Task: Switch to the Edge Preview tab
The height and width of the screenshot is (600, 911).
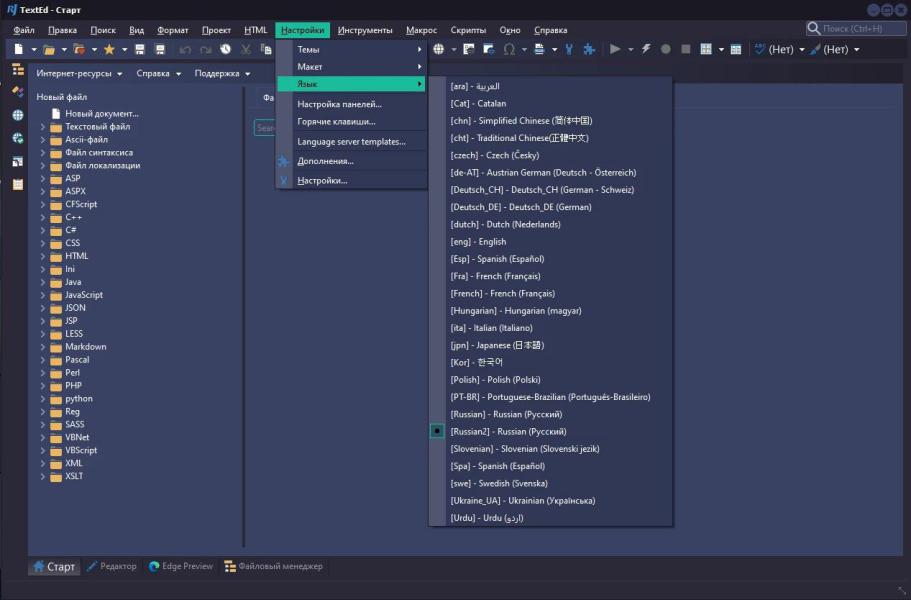Action: (181, 566)
